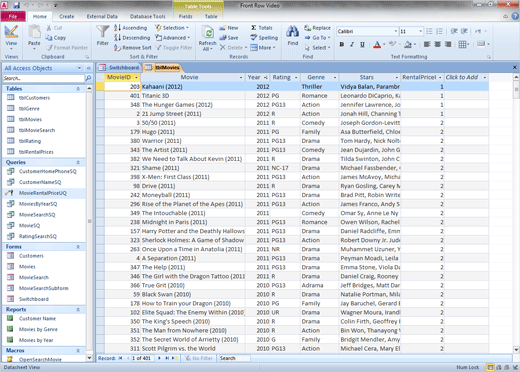
Task: Collapse the Tables group
Action: click(78, 89)
